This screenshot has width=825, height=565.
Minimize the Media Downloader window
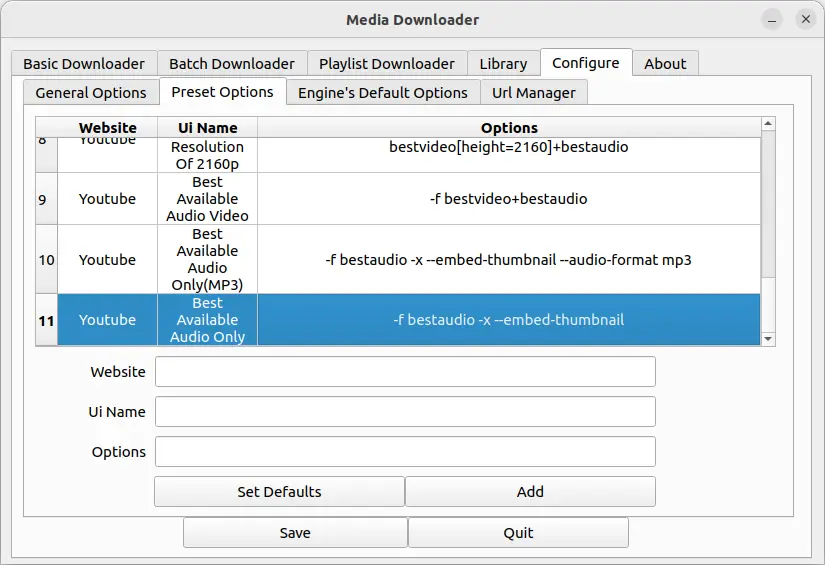coord(772,20)
